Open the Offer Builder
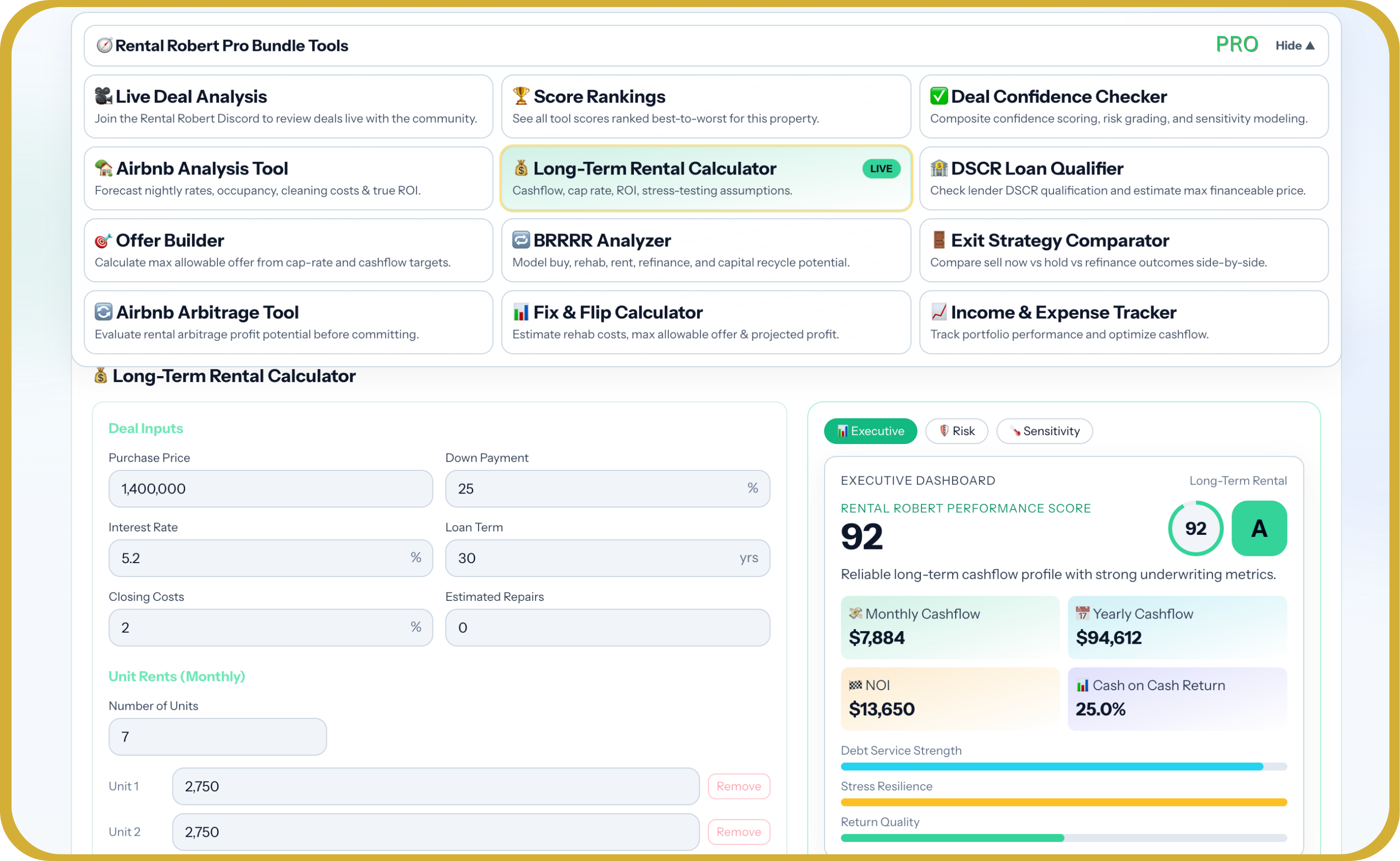The image size is (1400, 861). point(287,250)
